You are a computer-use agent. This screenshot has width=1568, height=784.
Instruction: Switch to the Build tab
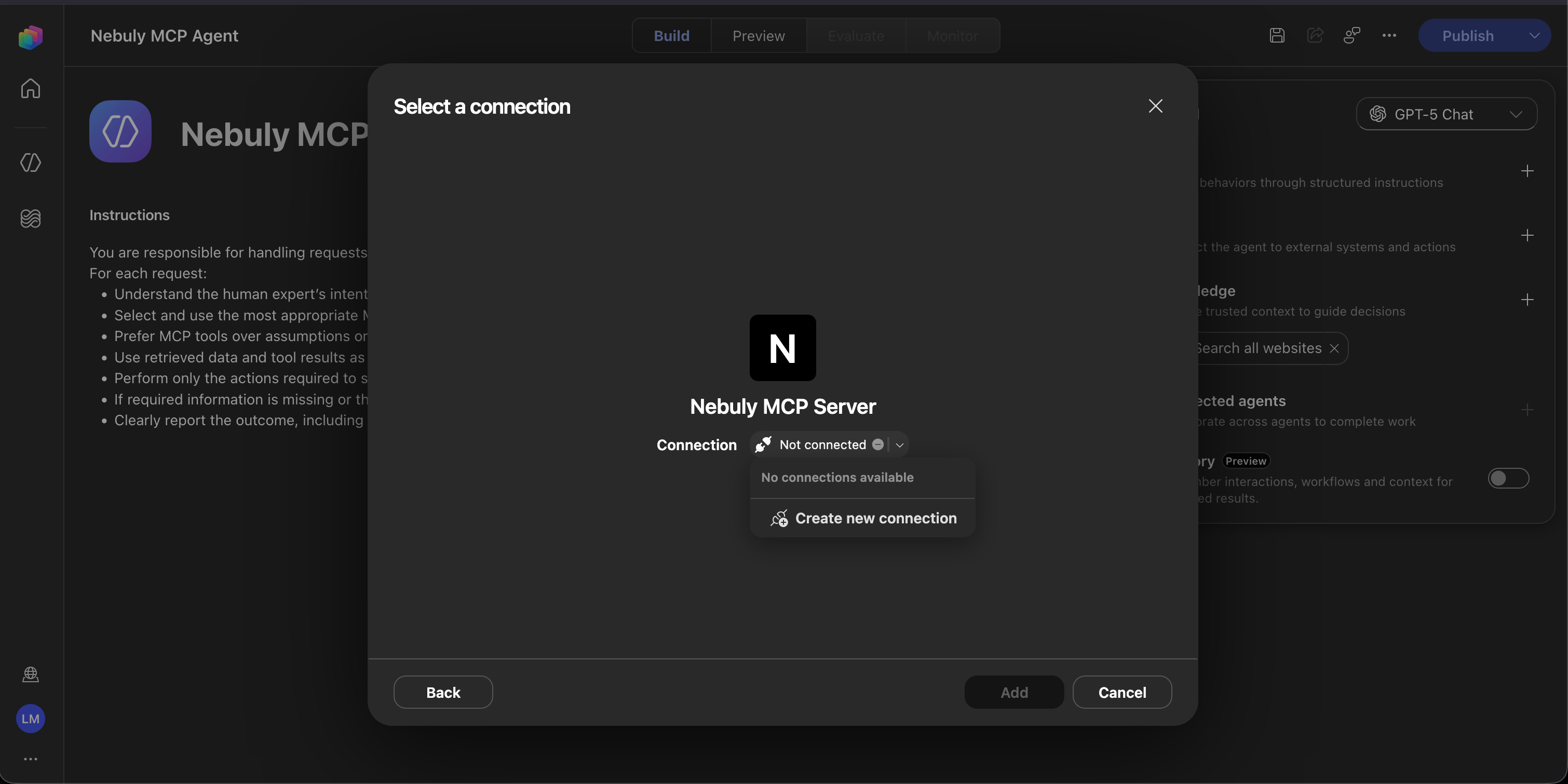coord(671,35)
